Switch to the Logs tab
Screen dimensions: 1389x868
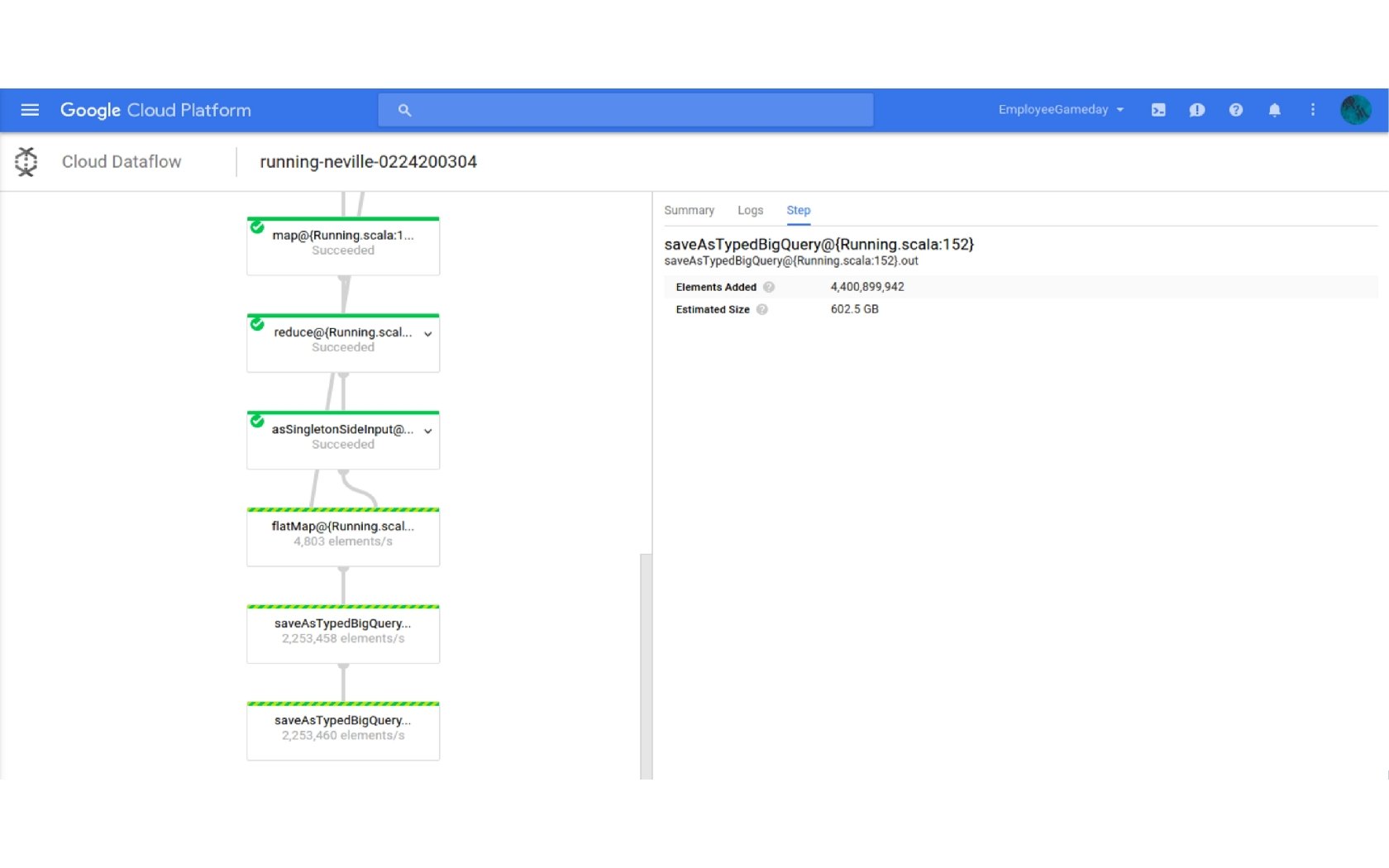tap(750, 210)
